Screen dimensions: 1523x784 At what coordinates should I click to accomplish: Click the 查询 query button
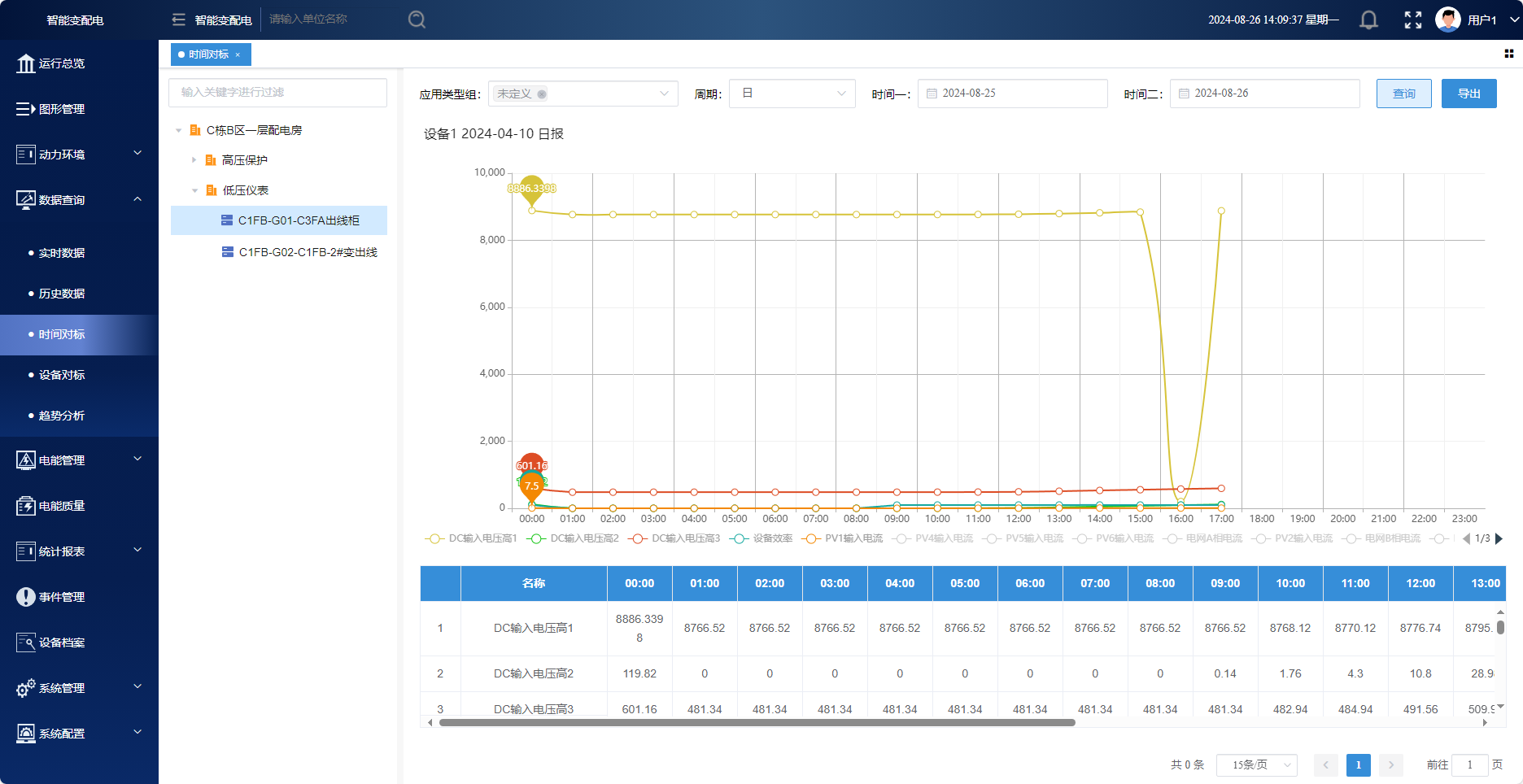(x=1404, y=94)
